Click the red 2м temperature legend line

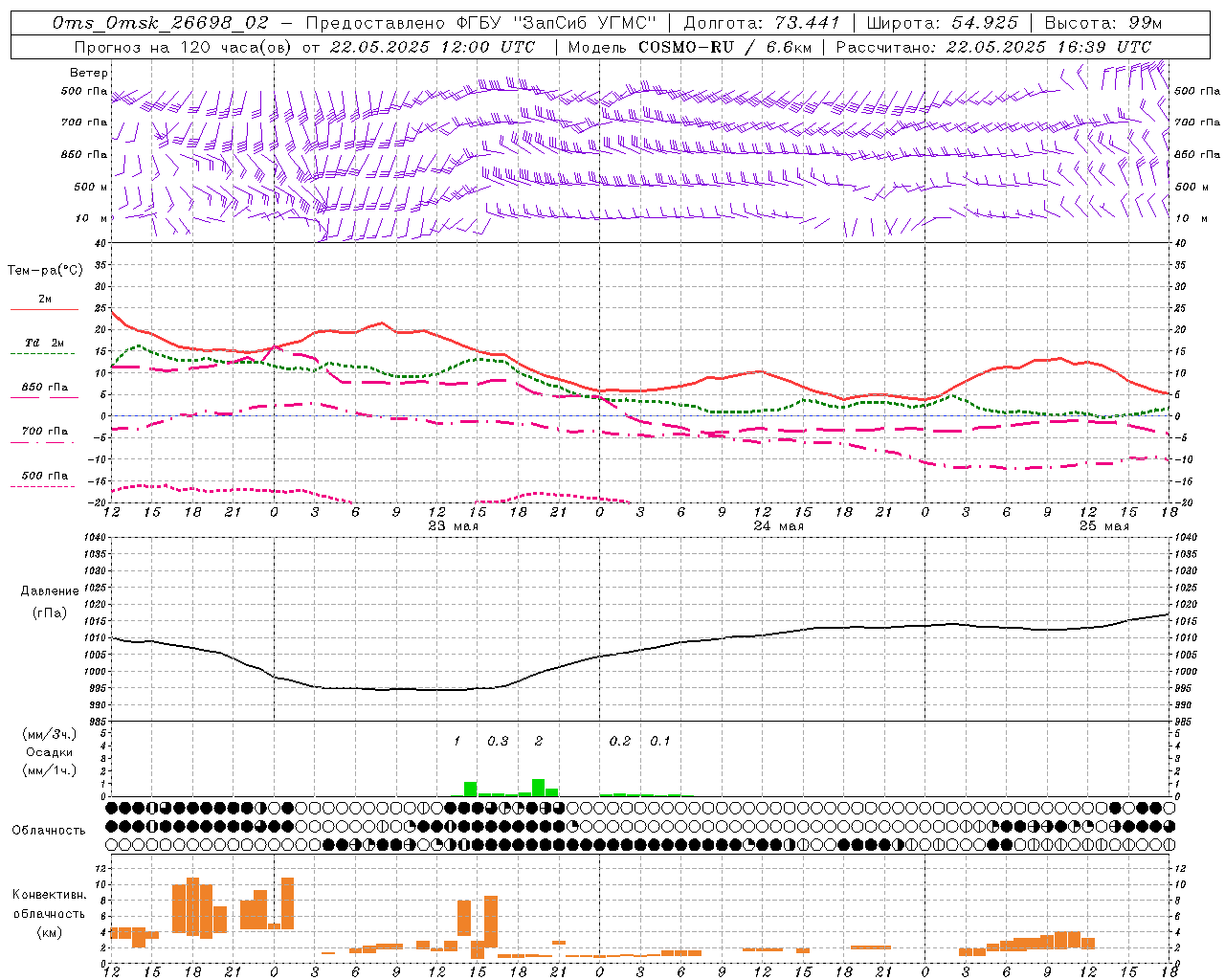pos(44,309)
